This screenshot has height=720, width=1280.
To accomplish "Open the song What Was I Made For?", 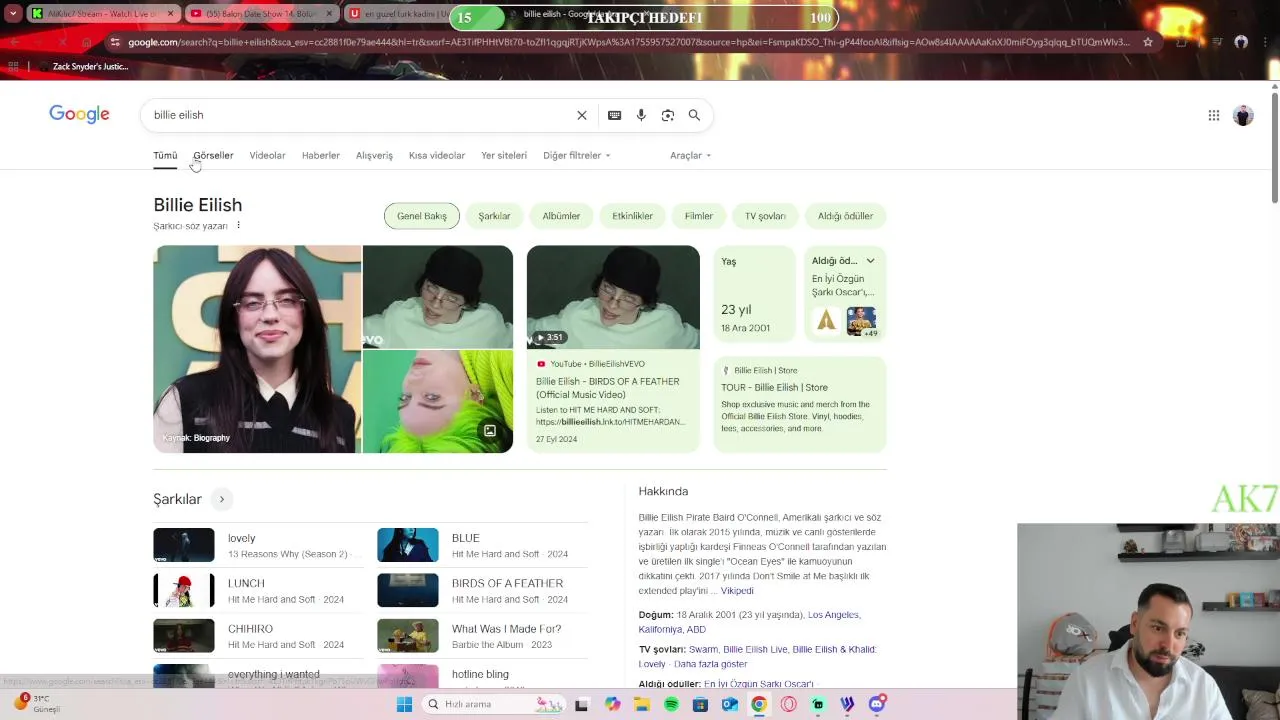I will coord(481,636).
